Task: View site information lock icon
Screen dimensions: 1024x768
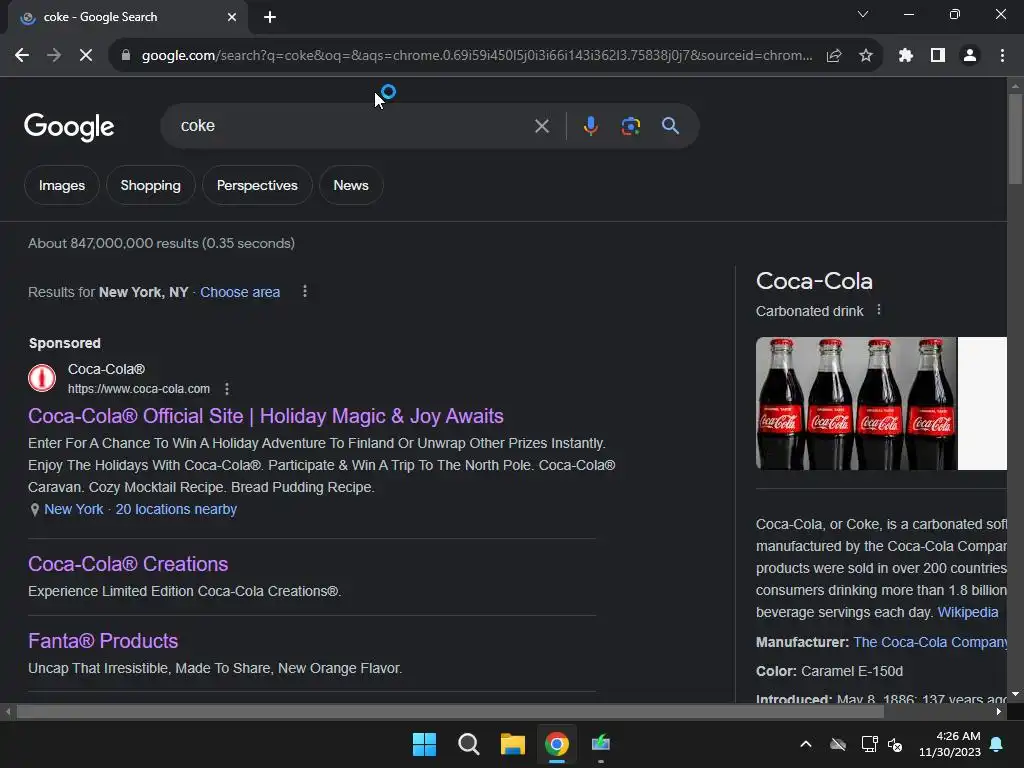Action: pos(125,56)
